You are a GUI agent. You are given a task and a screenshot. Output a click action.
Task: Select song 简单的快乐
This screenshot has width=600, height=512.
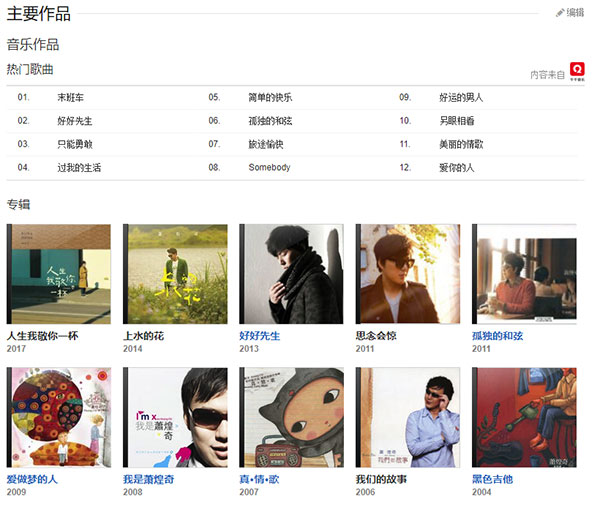tap(270, 98)
